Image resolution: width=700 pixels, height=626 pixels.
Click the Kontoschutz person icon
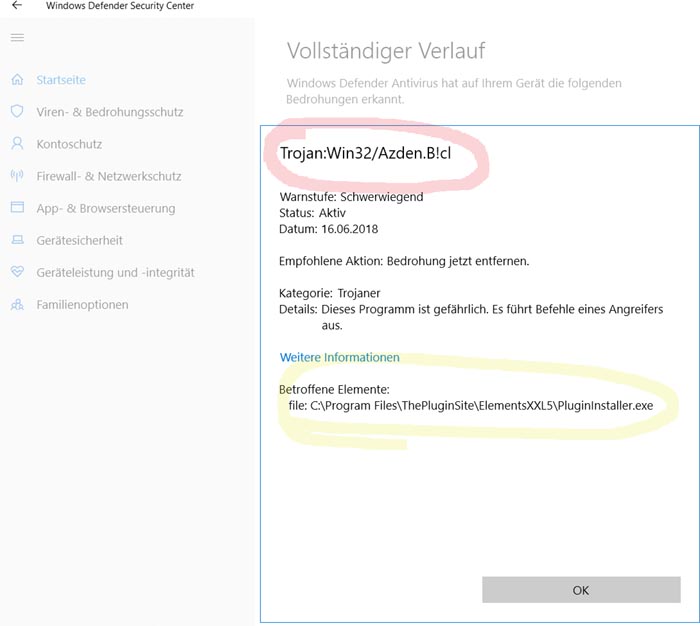coord(17,143)
